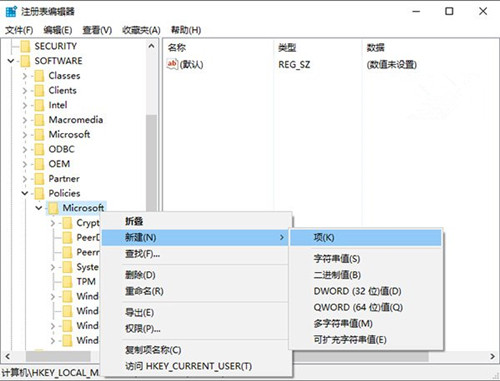The width and height of the screenshot is (500, 381).
Task: Click the 类型 column header
Action: pyautogui.click(x=317, y=48)
